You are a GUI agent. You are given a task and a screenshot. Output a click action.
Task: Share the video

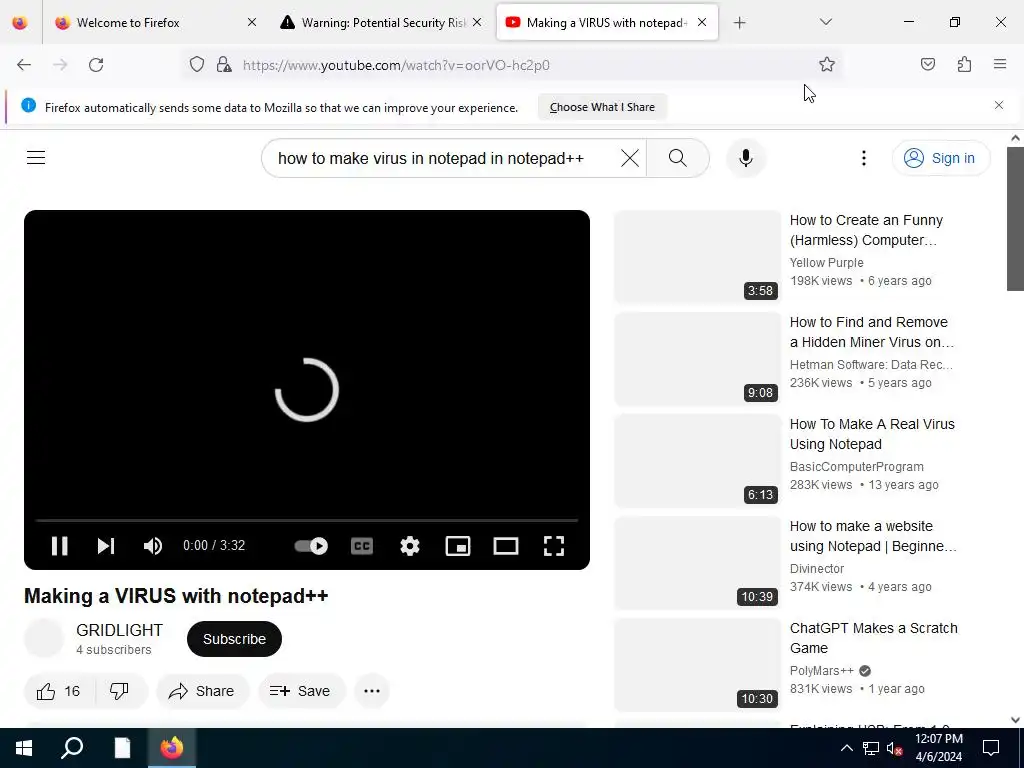click(201, 691)
